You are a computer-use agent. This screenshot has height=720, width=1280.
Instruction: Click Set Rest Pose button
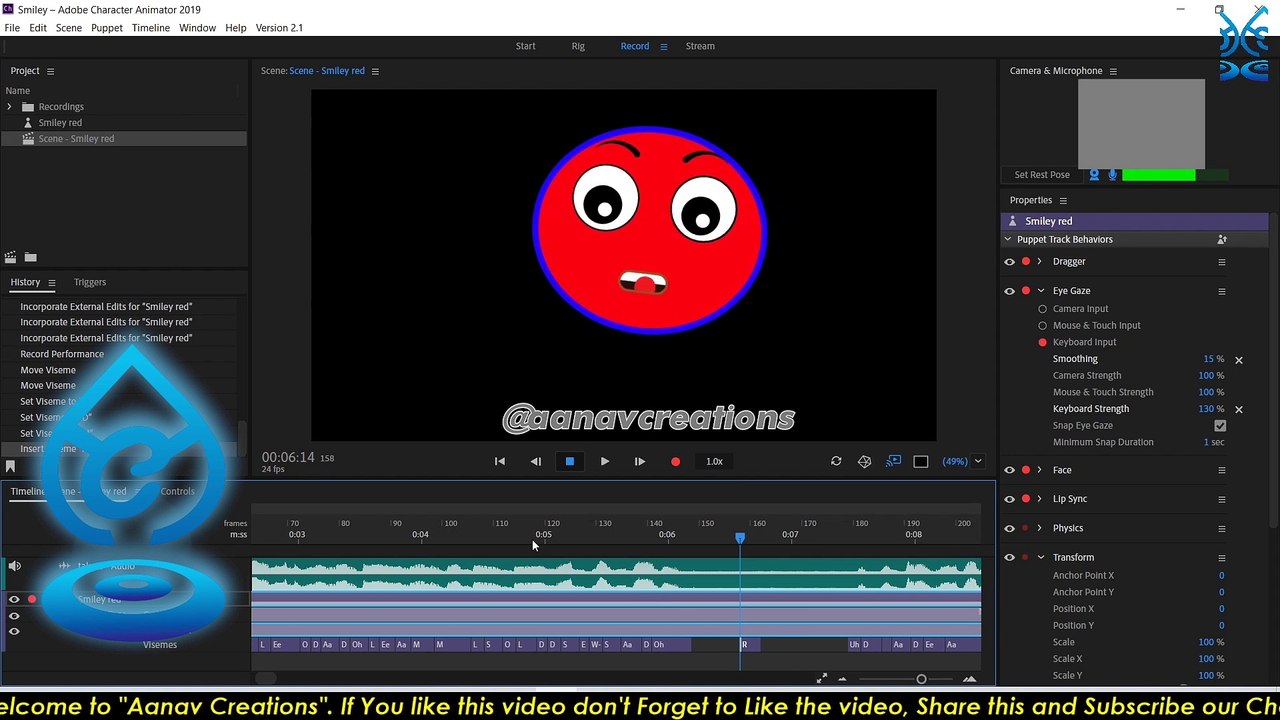coord(1042,175)
